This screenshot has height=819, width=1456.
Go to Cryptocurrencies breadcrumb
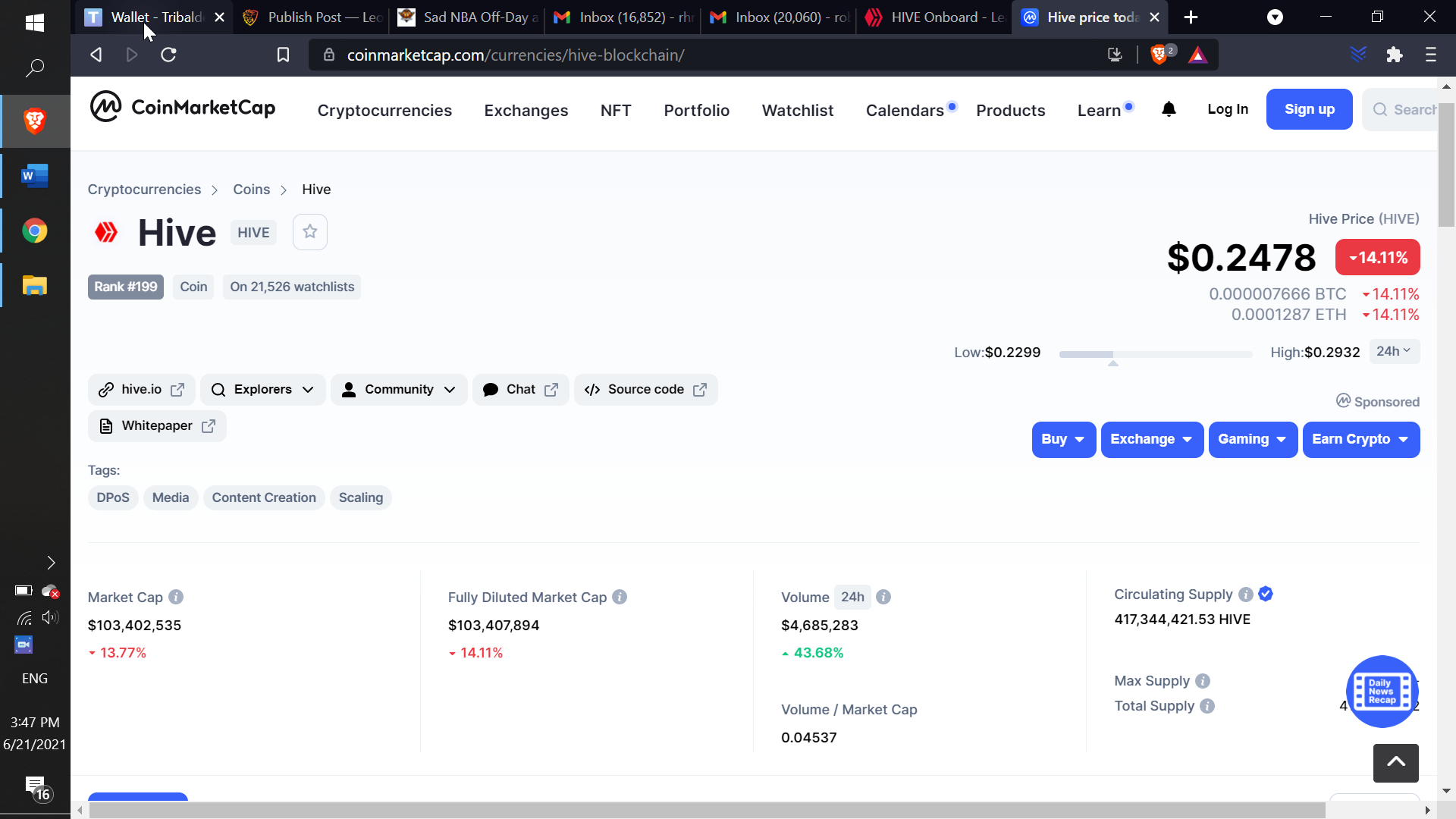(144, 190)
